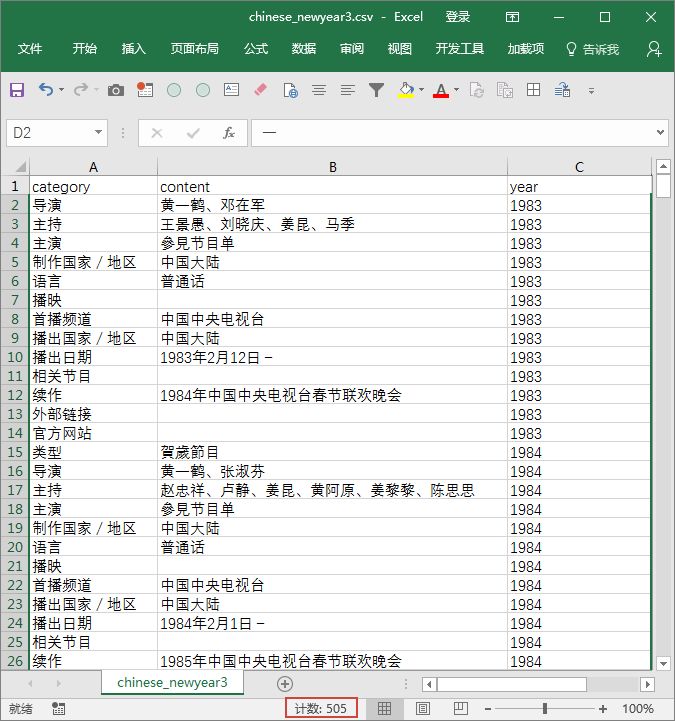Switch to the 插入 ribbon tab

(133, 49)
